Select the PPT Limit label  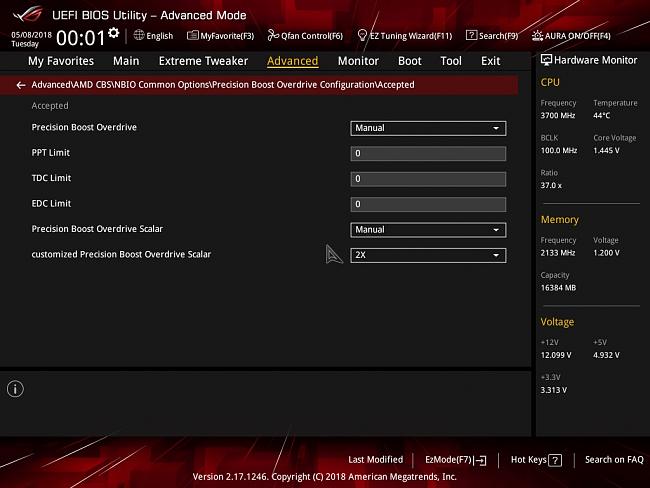(51, 153)
